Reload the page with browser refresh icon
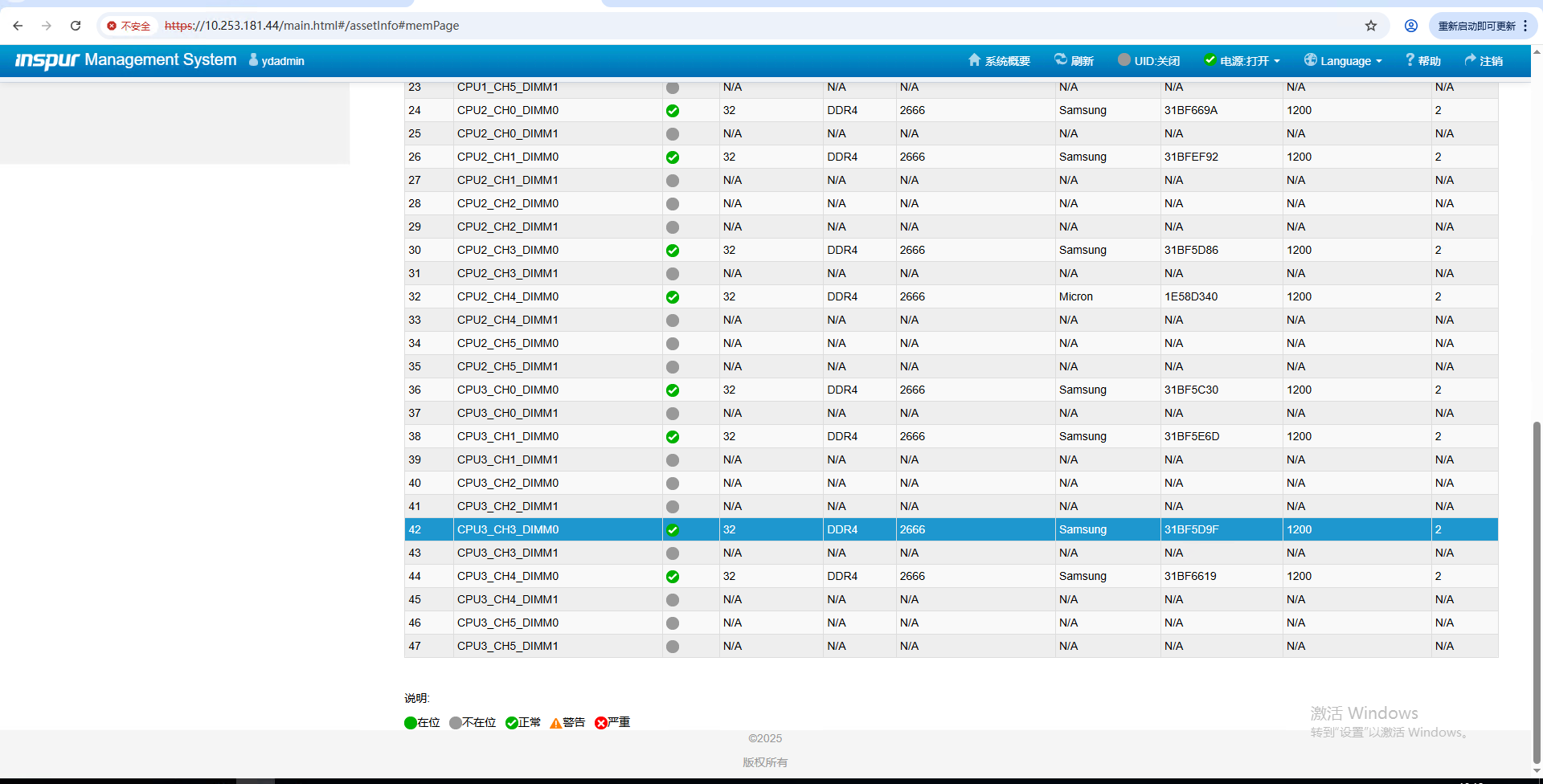 (x=76, y=26)
